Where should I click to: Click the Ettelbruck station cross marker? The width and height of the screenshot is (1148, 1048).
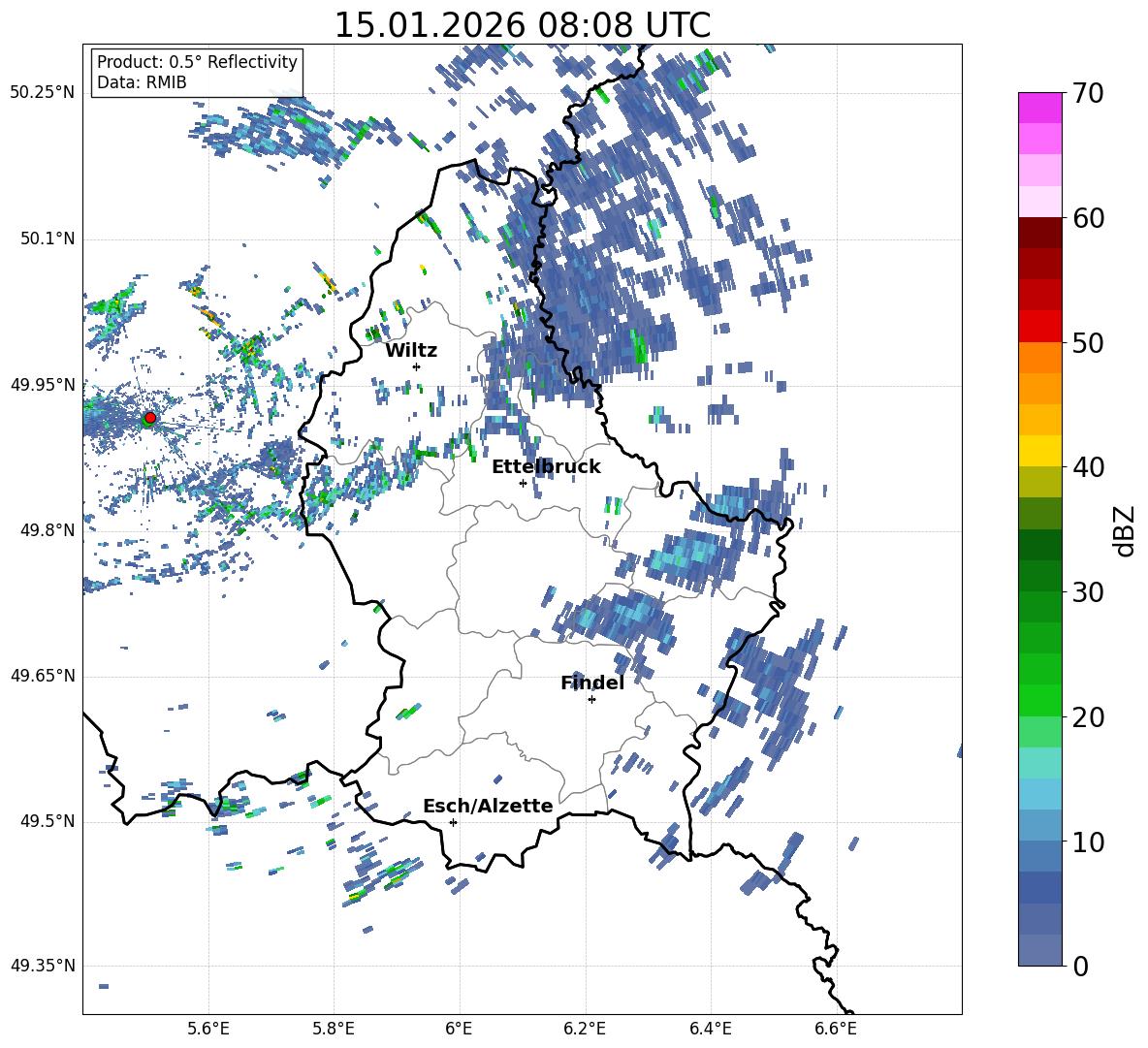click(523, 483)
